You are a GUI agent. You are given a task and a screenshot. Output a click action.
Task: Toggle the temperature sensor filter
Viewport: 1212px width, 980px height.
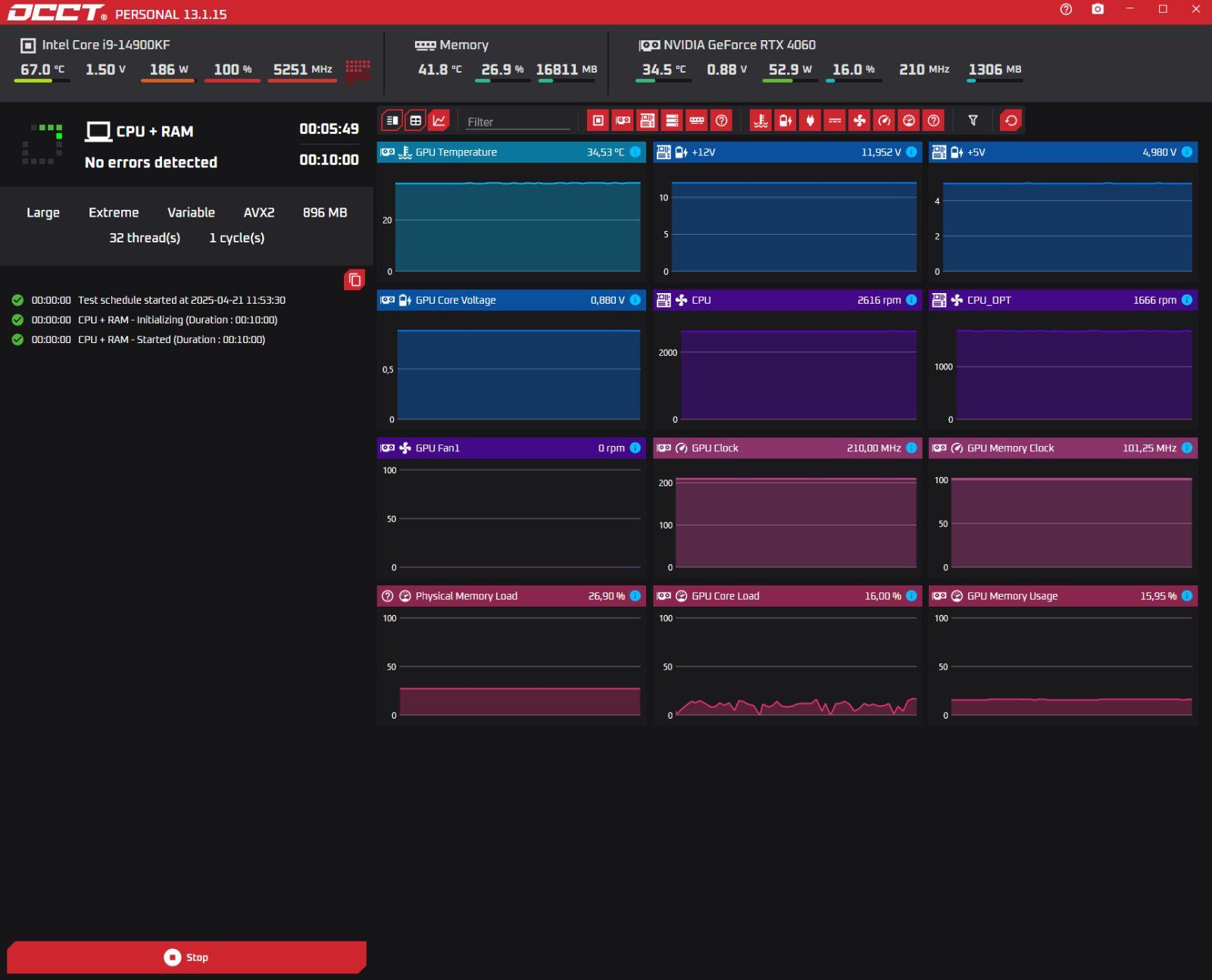pos(761,120)
